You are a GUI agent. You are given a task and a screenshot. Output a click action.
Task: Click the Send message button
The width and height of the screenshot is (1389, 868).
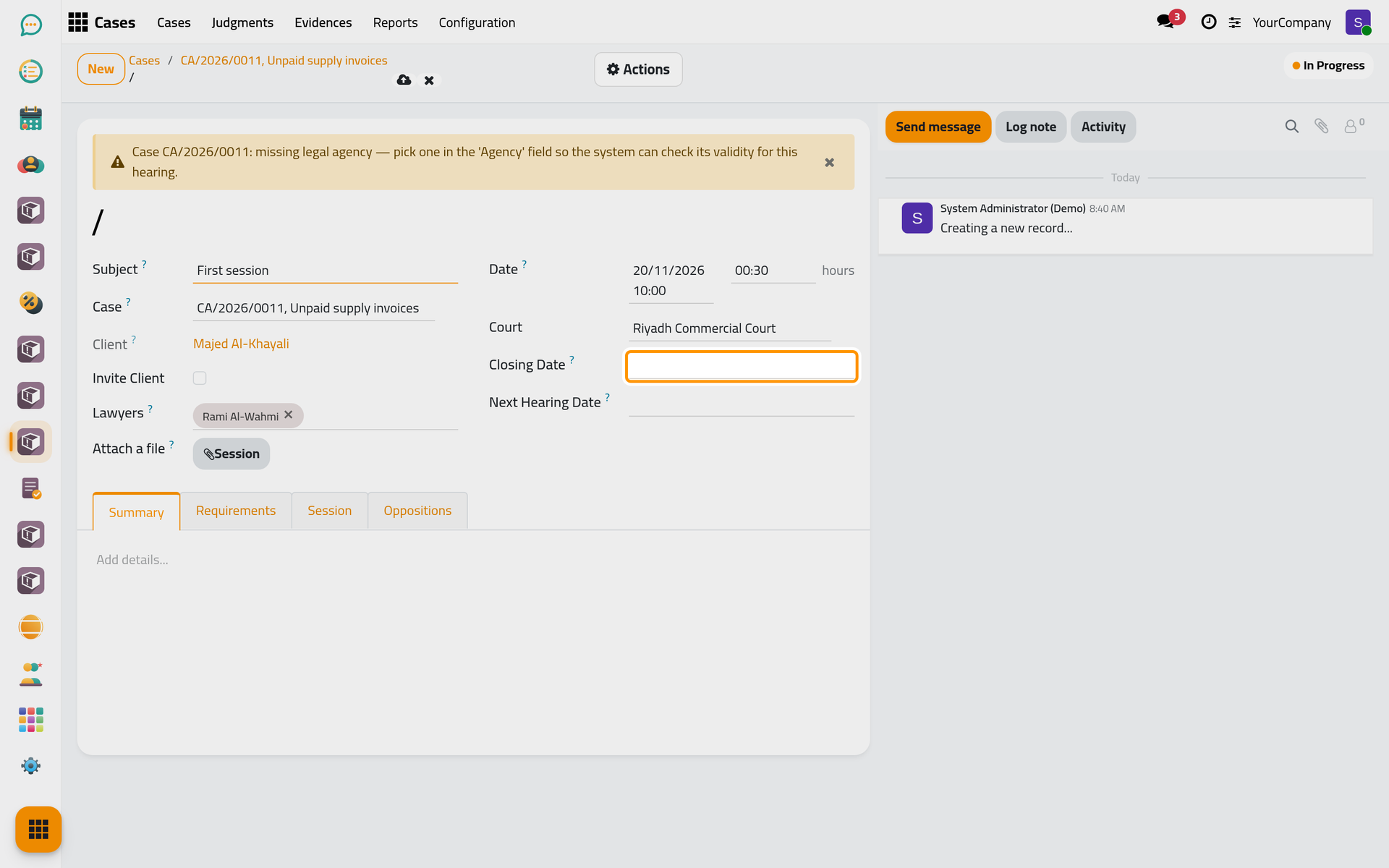point(938,127)
